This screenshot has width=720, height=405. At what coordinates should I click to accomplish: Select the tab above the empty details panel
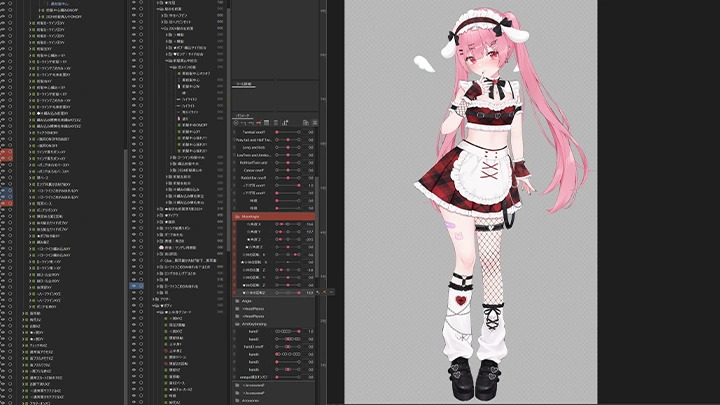click(243, 84)
